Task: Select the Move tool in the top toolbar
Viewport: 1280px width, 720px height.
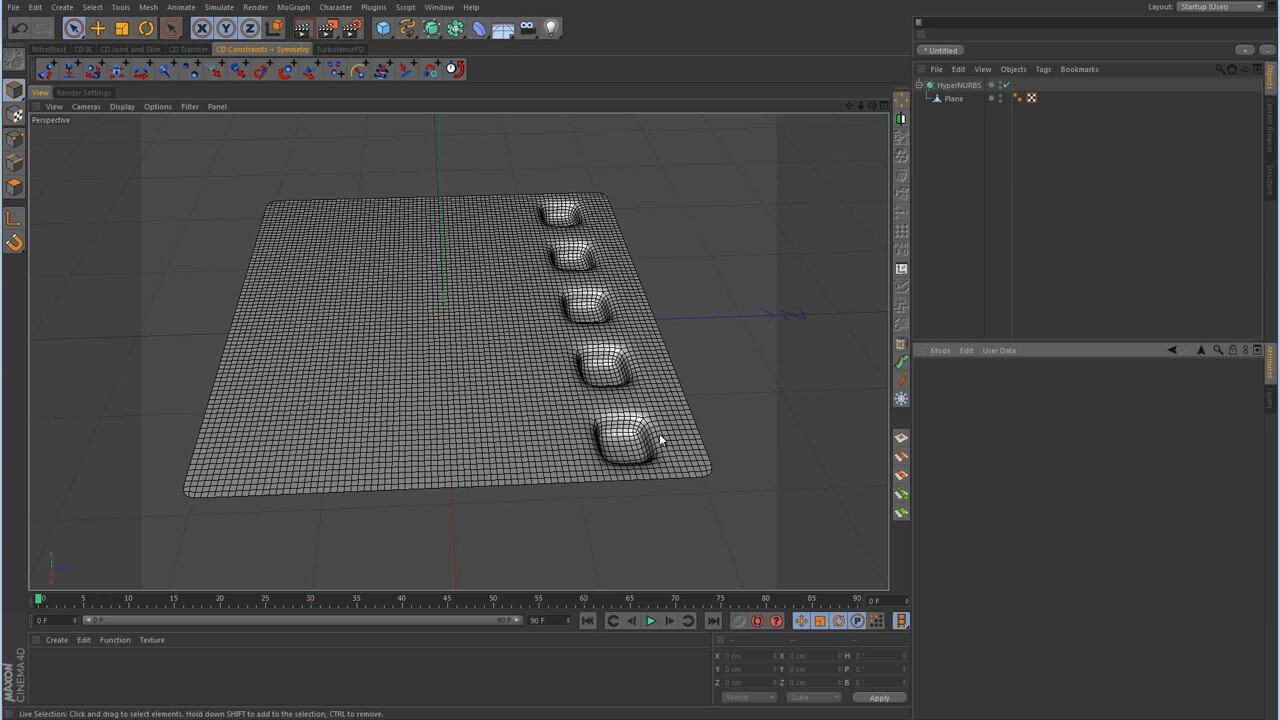Action: 98,28
